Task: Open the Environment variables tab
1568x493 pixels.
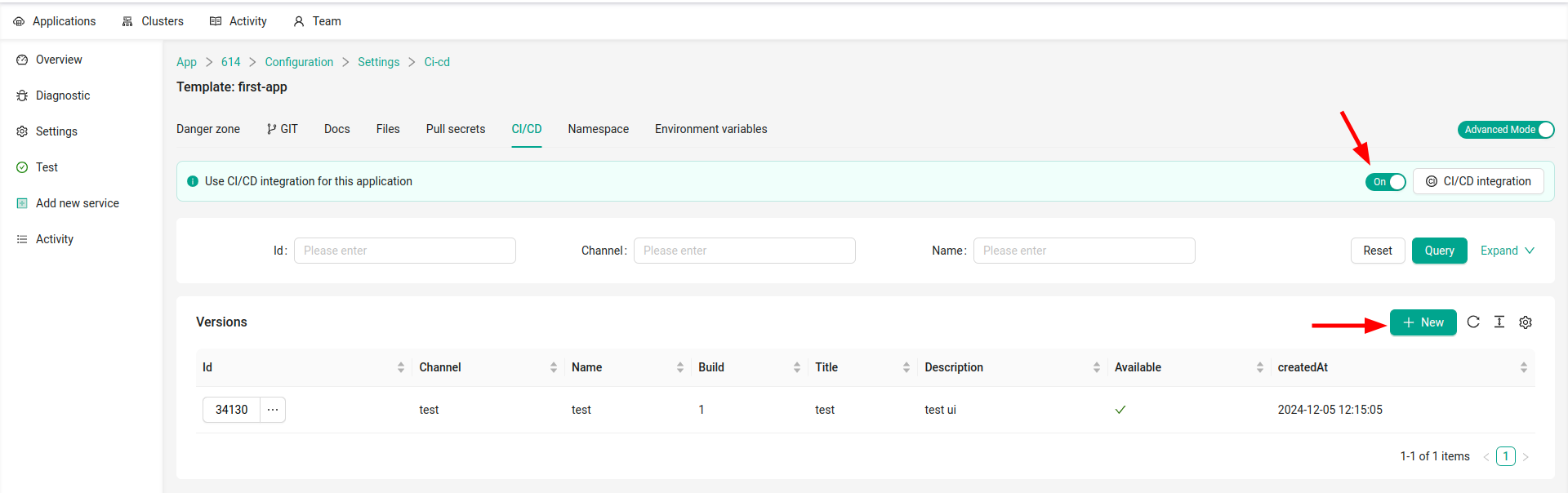Action: tap(710, 129)
